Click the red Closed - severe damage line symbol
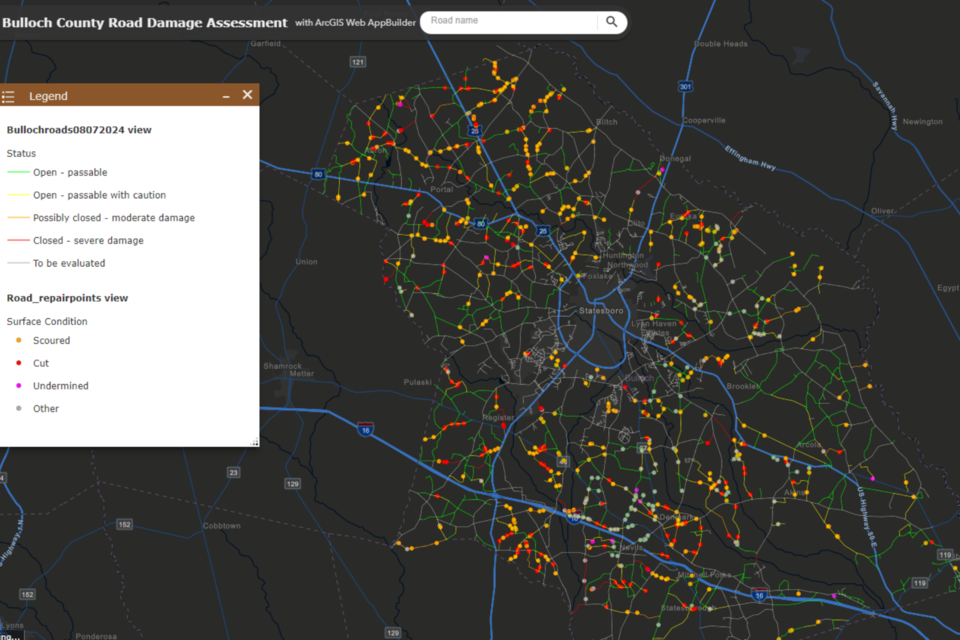 [x=18, y=241]
